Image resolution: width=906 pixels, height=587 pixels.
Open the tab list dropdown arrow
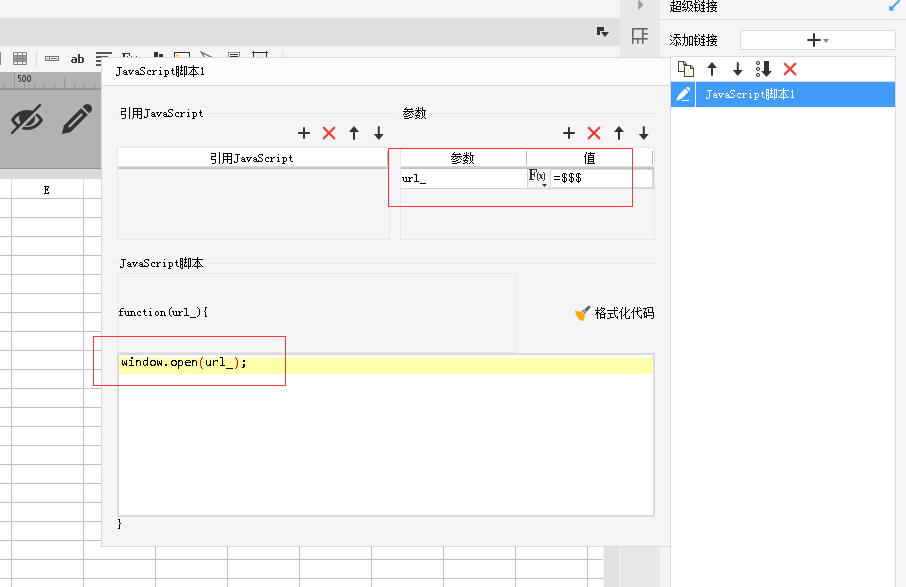tap(603, 32)
